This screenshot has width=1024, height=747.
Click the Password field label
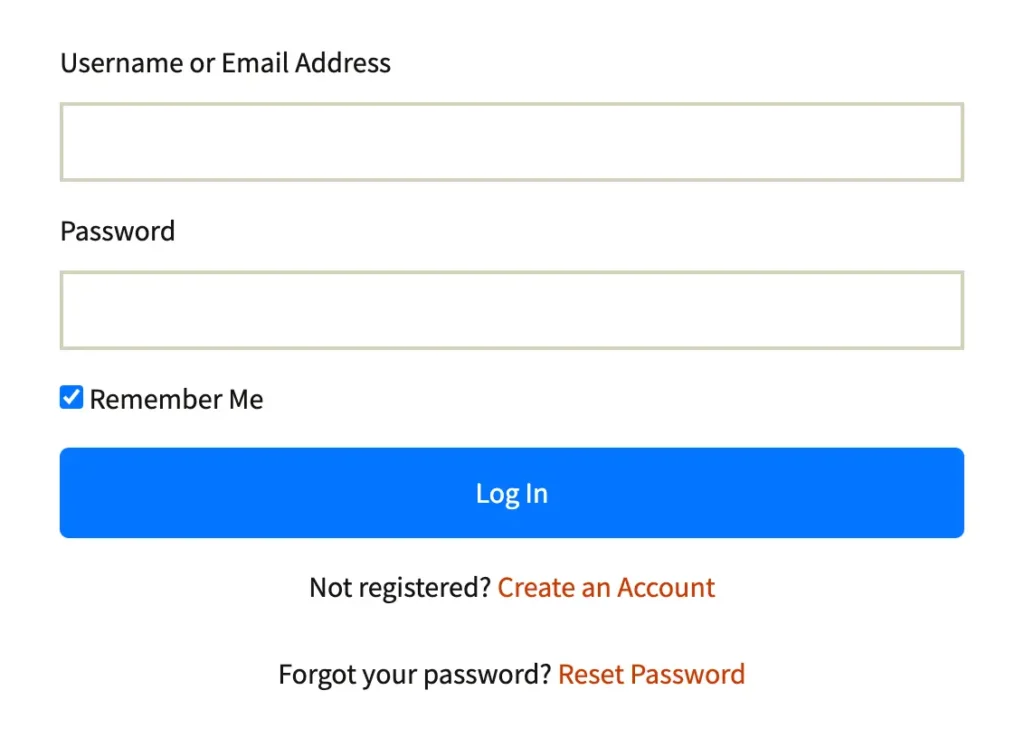click(x=117, y=231)
